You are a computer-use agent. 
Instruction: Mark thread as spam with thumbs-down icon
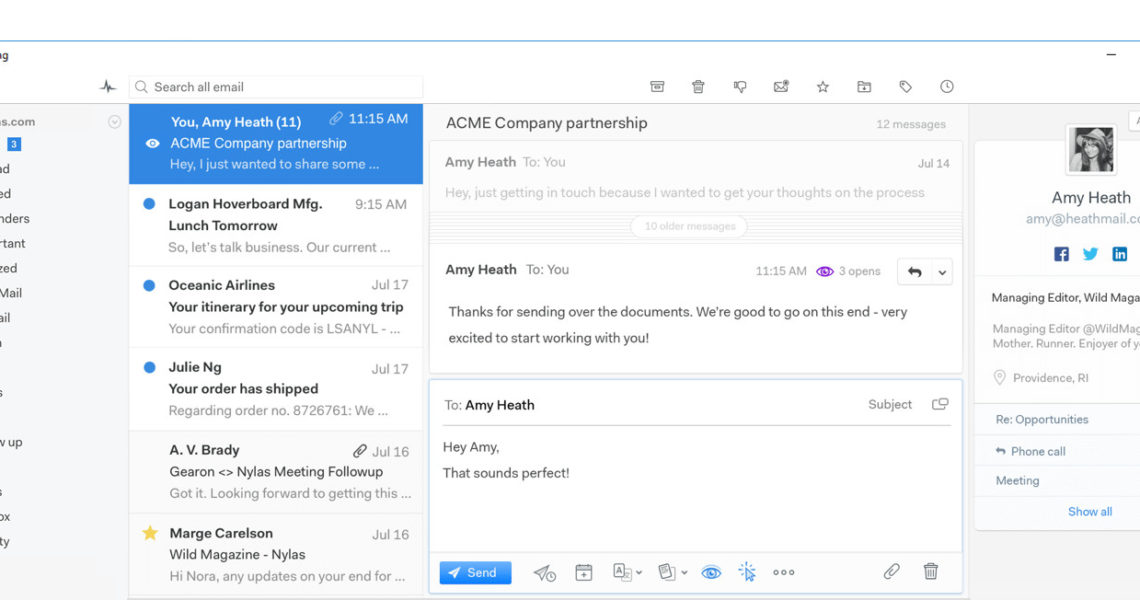[740, 87]
